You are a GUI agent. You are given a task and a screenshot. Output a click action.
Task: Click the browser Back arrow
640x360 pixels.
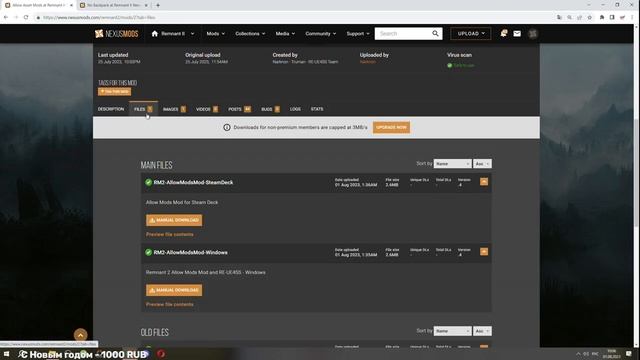(6, 18)
